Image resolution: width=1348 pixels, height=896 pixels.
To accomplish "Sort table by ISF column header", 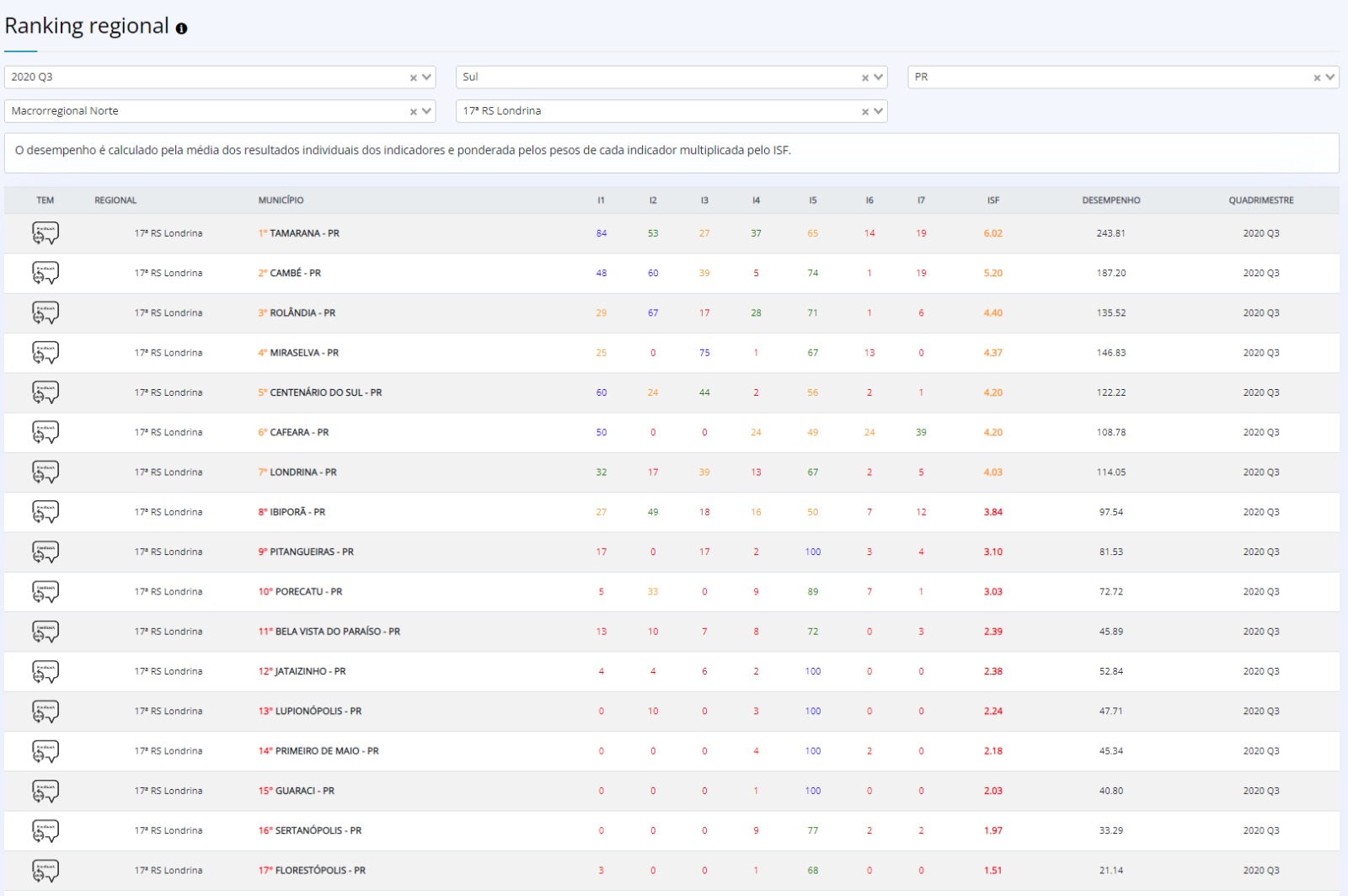I will click(992, 200).
